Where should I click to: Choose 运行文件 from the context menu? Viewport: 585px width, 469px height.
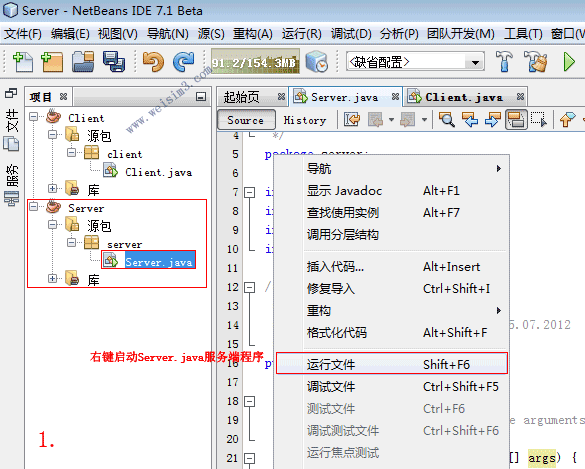pos(392,363)
